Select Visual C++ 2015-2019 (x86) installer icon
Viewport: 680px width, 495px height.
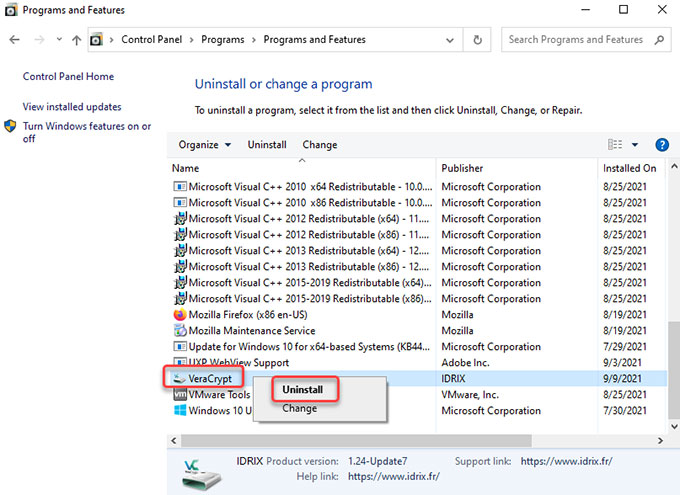tap(180, 298)
